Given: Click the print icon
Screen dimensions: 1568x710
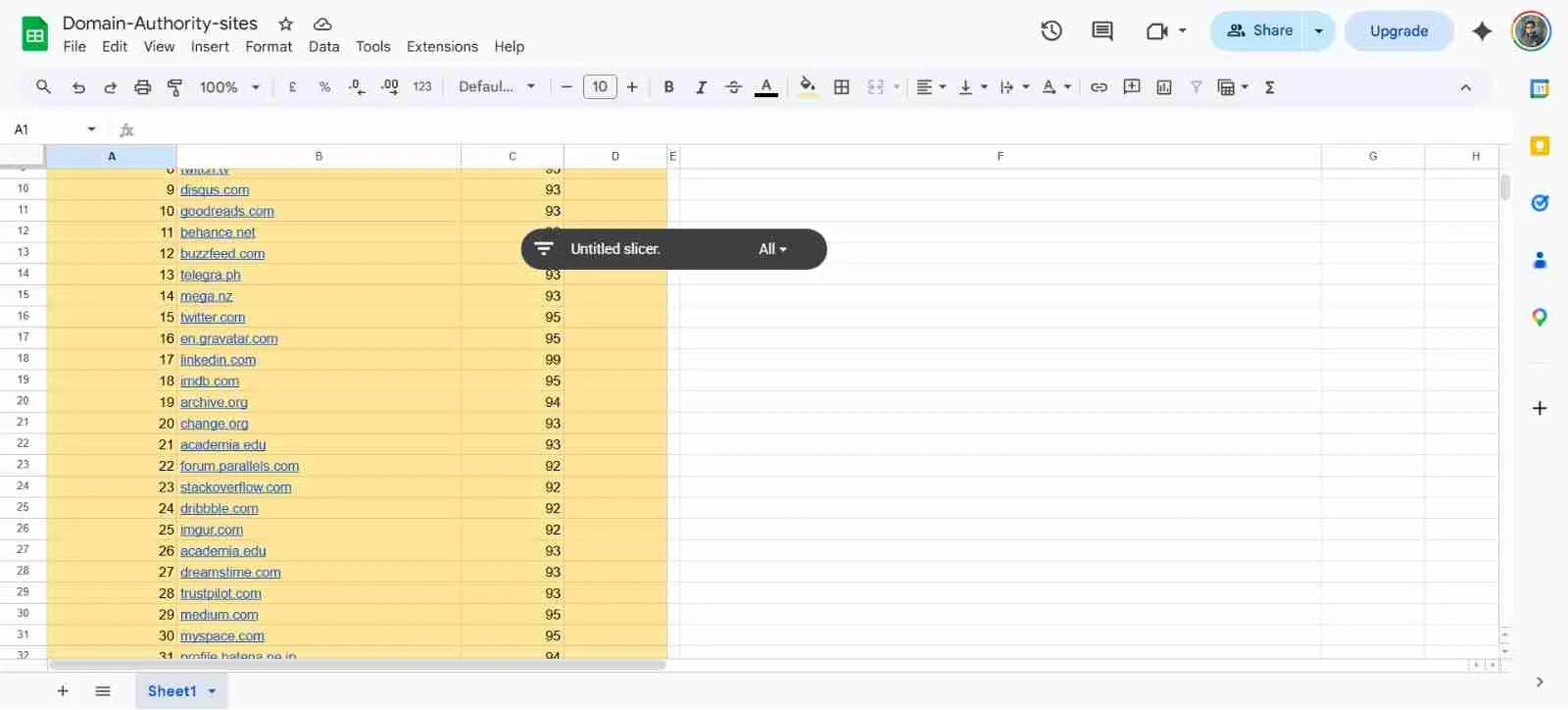Looking at the screenshot, I should (x=143, y=87).
